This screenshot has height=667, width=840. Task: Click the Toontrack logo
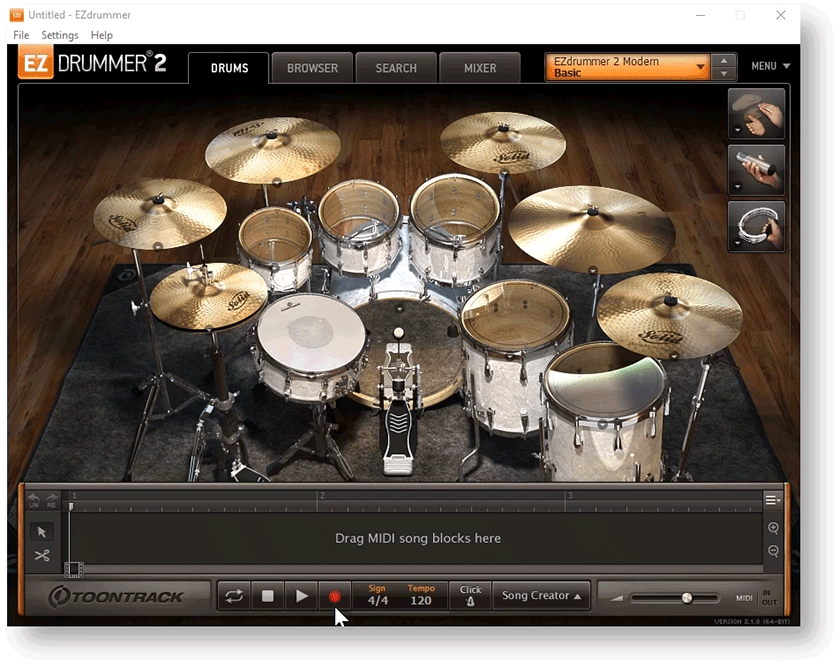(116, 597)
